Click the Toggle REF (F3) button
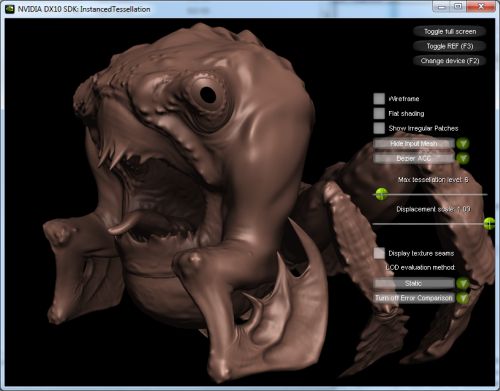Screen dimensions: 500x391 coord(449,46)
